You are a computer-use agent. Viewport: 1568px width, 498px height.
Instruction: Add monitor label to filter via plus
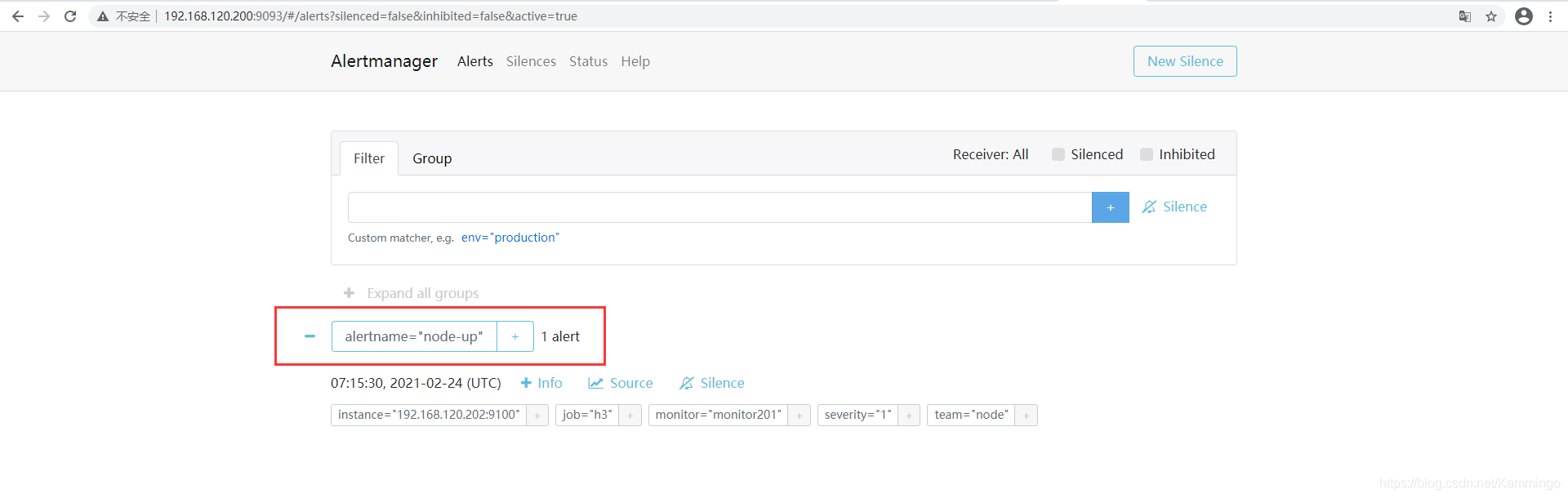[800, 416]
